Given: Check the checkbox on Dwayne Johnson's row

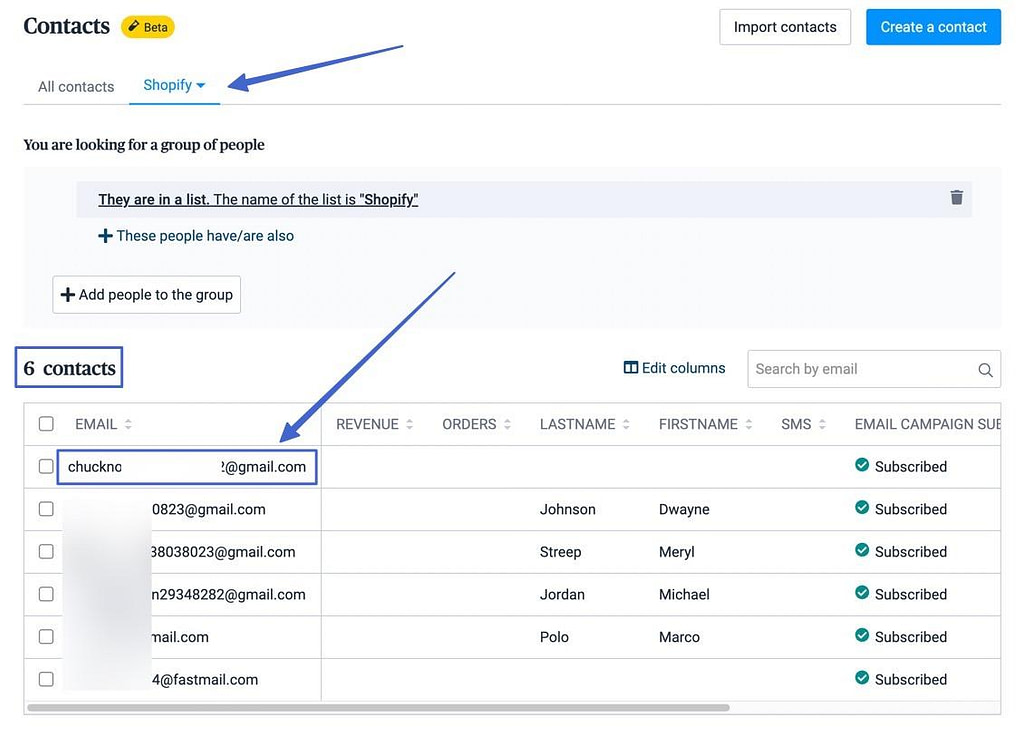Looking at the screenshot, I should [x=45, y=509].
